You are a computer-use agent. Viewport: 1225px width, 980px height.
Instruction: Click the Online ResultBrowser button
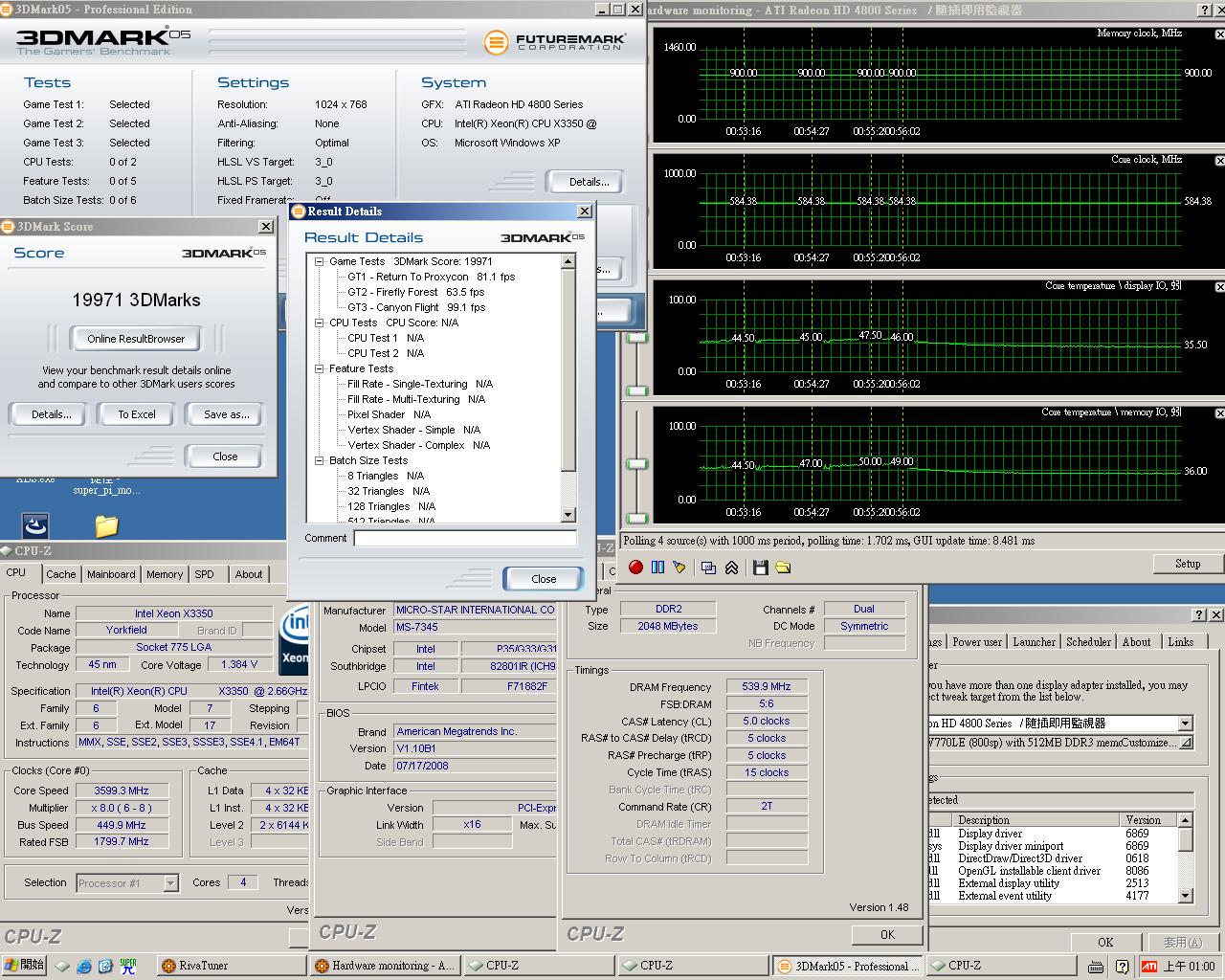pos(136,339)
